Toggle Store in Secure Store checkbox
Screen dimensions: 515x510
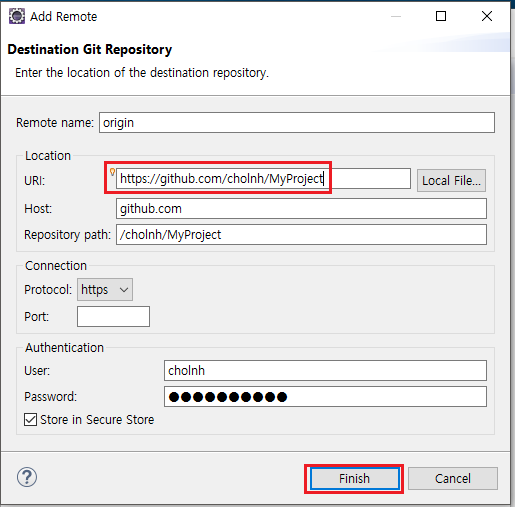(x=30, y=419)
